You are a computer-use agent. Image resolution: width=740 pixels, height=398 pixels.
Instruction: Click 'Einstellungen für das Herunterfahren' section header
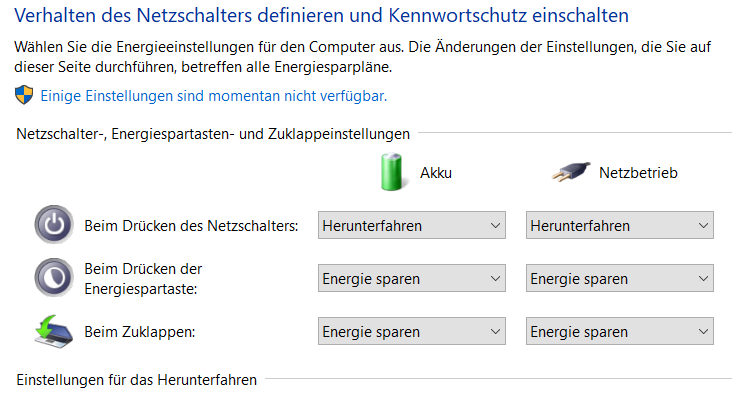[x=137, y=380]
